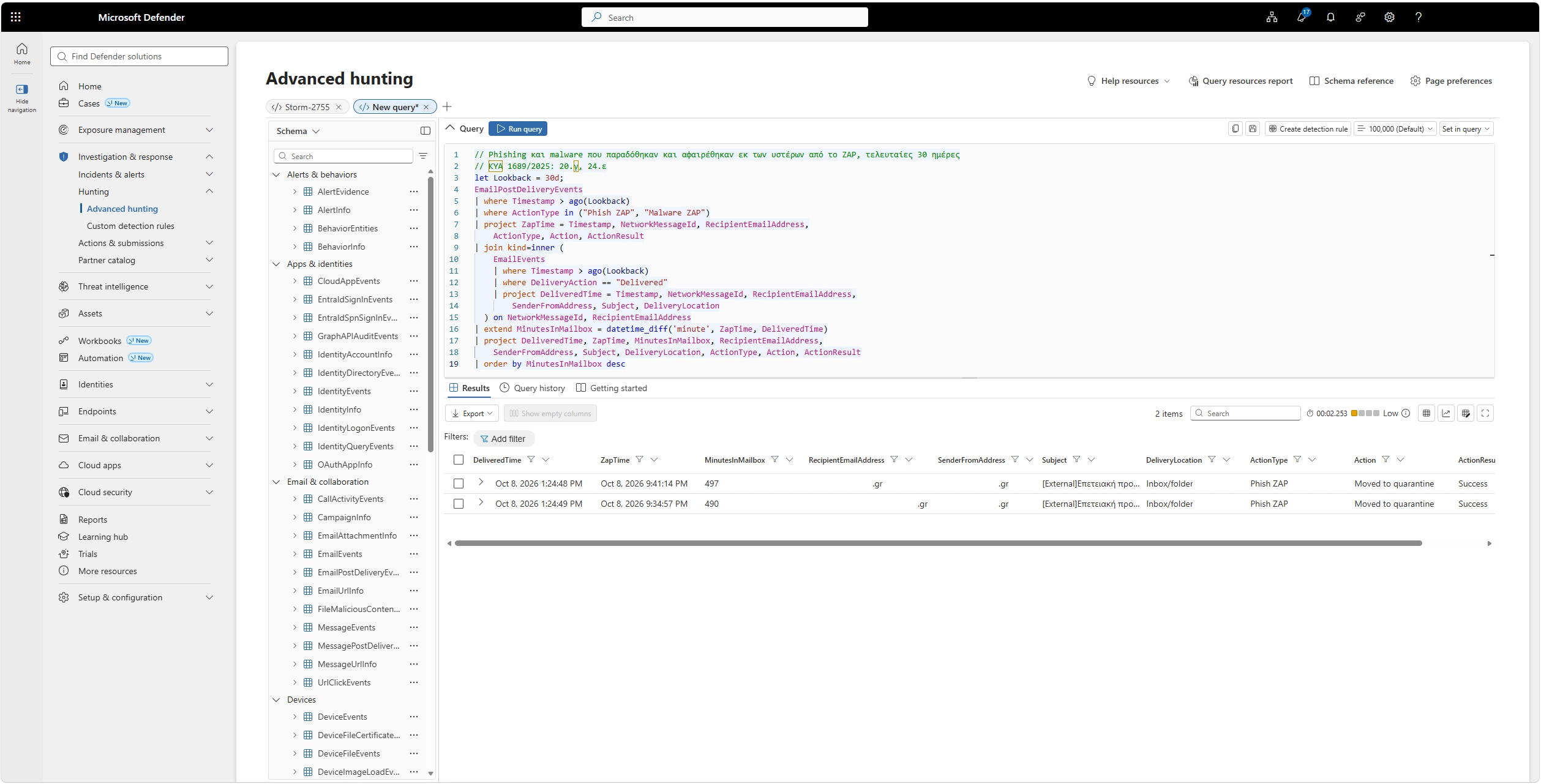Open the Set in query dropdown
This screenshot has width=1541, height=784.
tap(1466, 129)
